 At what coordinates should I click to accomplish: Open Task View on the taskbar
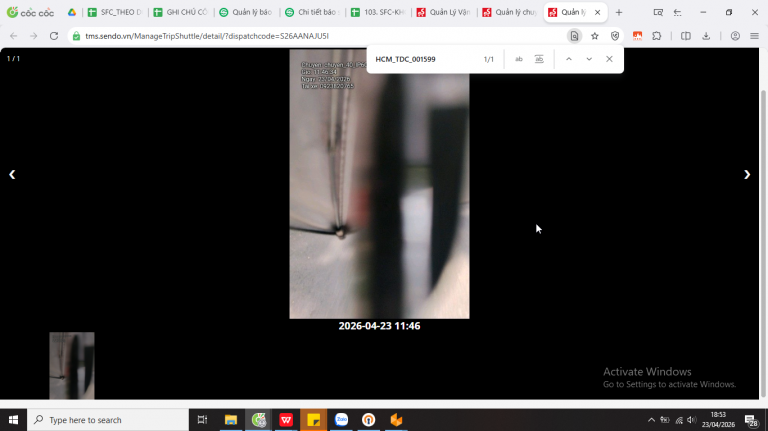pos(202,420)
